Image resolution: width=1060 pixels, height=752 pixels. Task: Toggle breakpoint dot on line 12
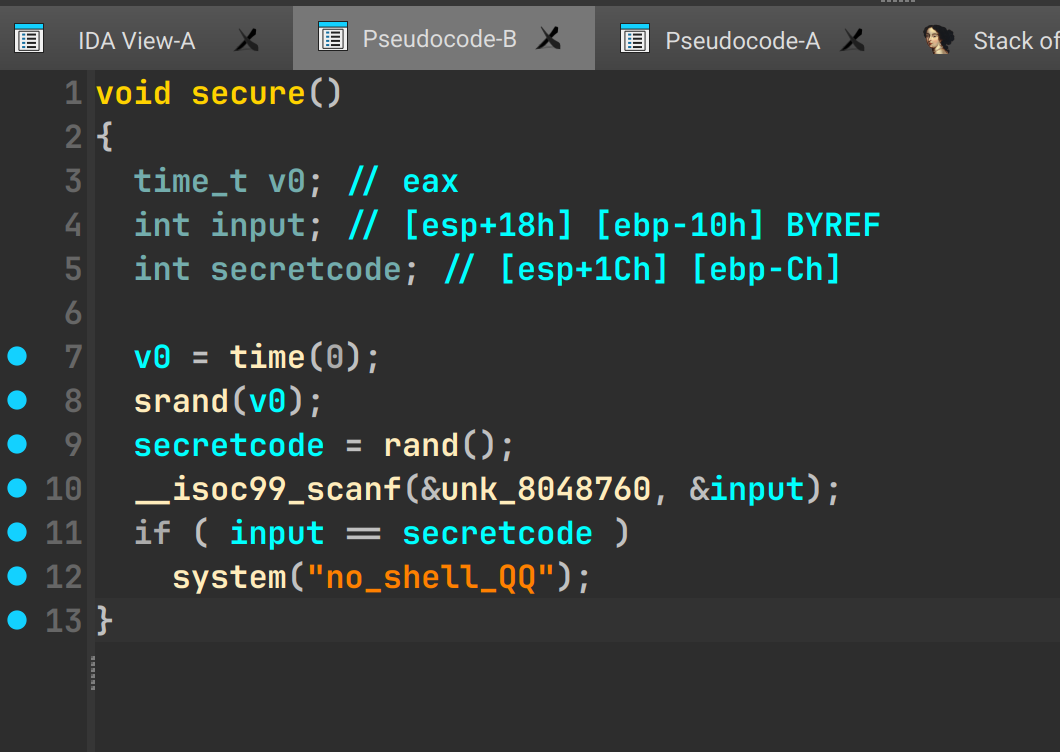17,577
